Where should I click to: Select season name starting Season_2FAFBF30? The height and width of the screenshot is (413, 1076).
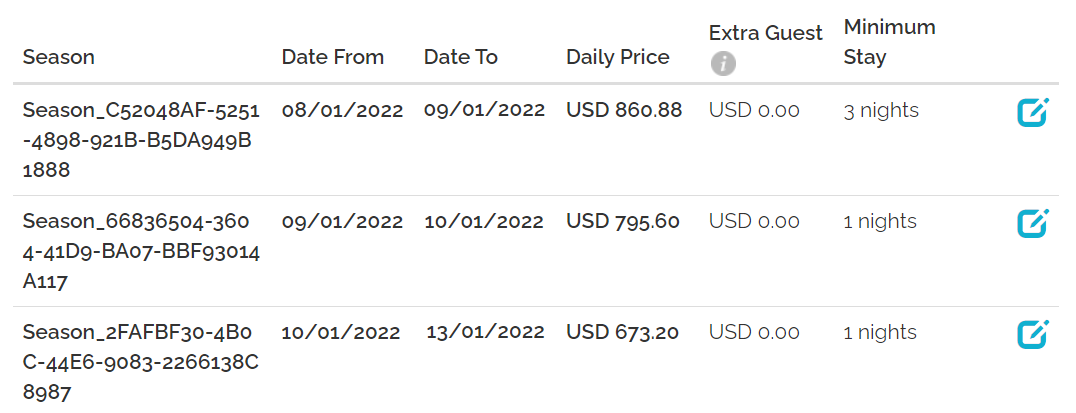141,362
